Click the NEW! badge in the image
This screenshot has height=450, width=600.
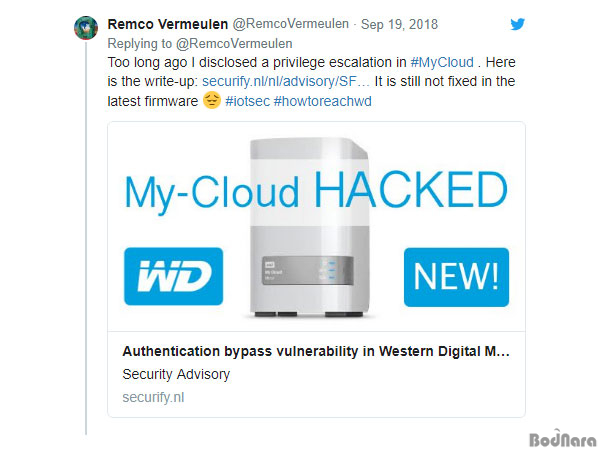coord(457,277)
